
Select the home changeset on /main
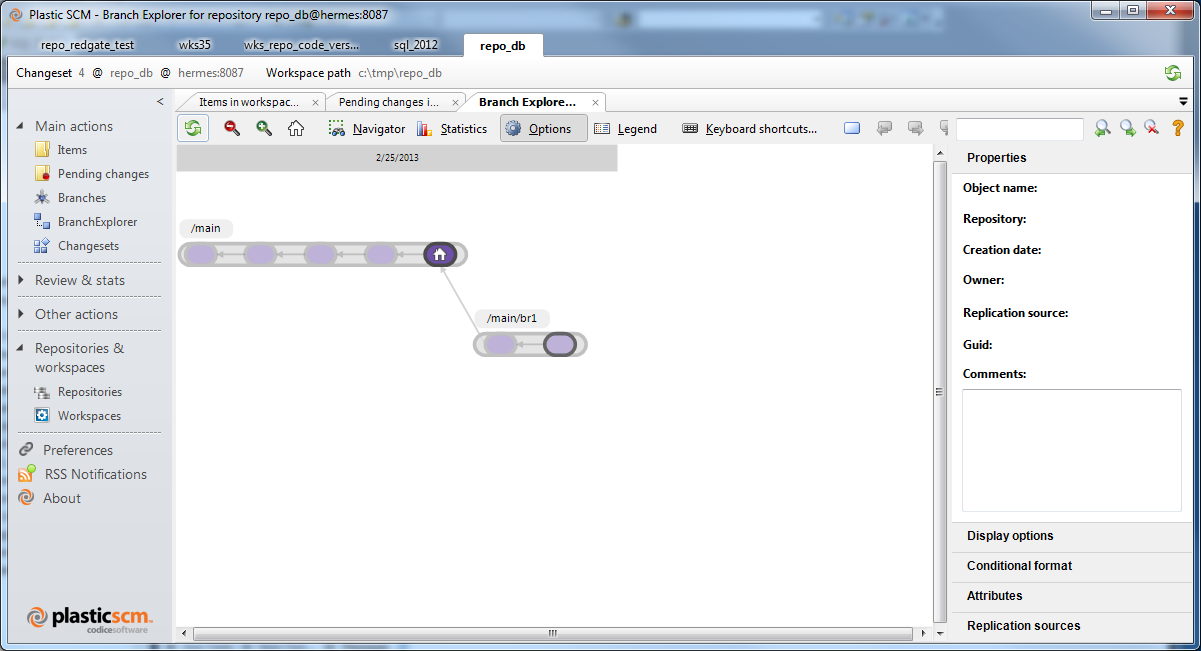(x=440, y=255)
